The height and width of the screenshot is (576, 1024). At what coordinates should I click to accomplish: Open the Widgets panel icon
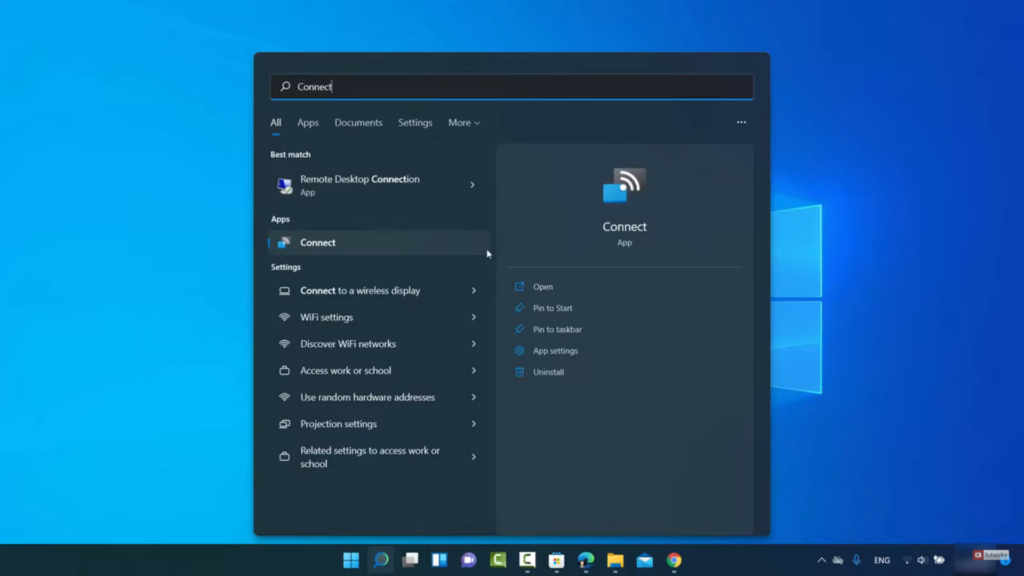click(x=440, y=560)
